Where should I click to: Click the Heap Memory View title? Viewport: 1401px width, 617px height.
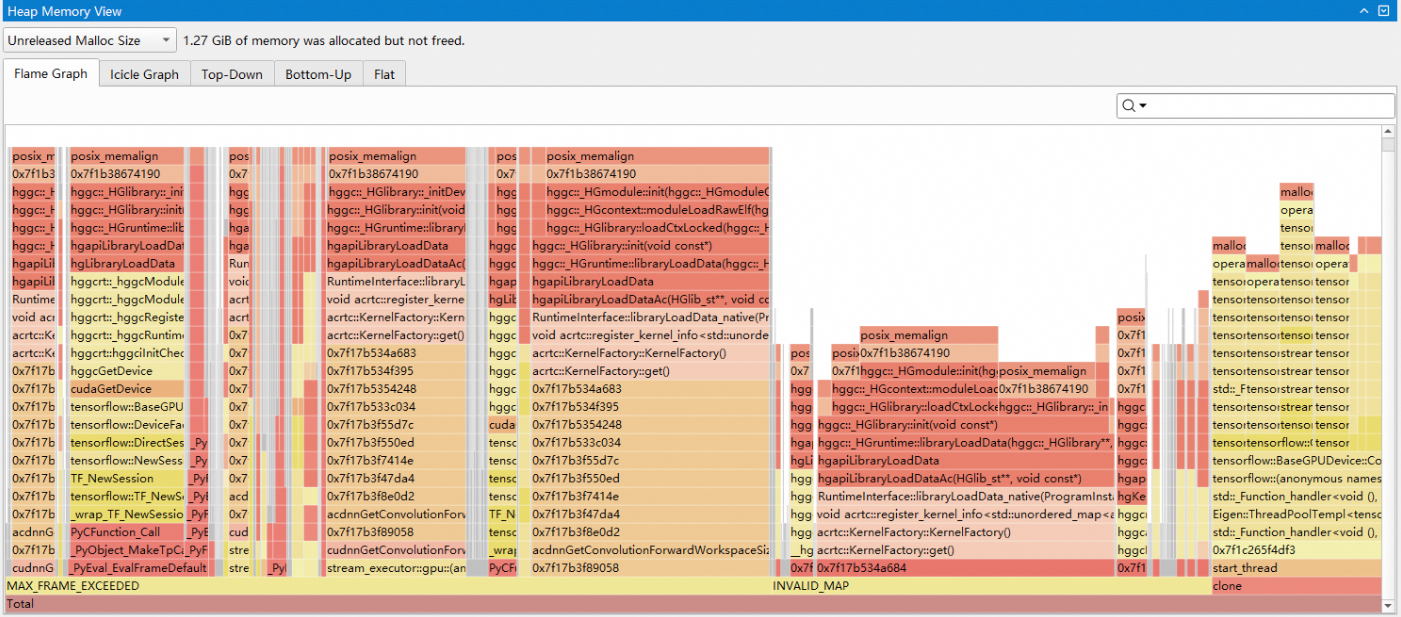65,10
